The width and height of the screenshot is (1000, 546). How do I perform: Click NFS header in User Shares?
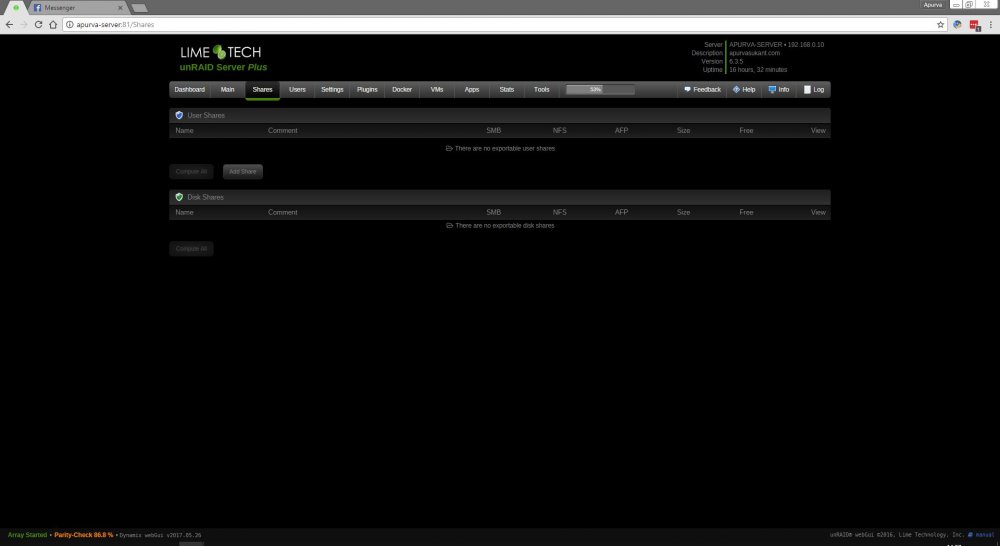(x=559, y=131)
